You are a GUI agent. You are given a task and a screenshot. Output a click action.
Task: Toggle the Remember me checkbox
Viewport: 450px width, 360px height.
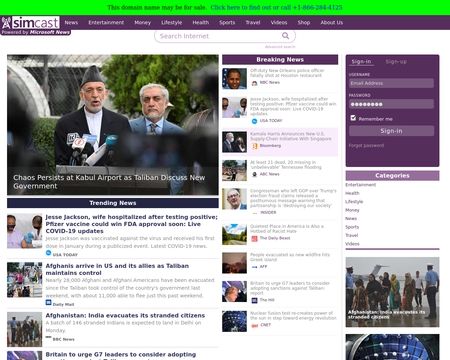pos(353,118)
